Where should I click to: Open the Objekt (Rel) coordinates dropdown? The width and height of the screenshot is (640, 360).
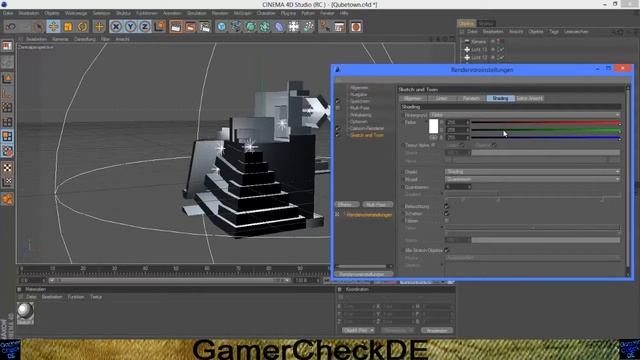pyautogui.click(x=358, y=330)
